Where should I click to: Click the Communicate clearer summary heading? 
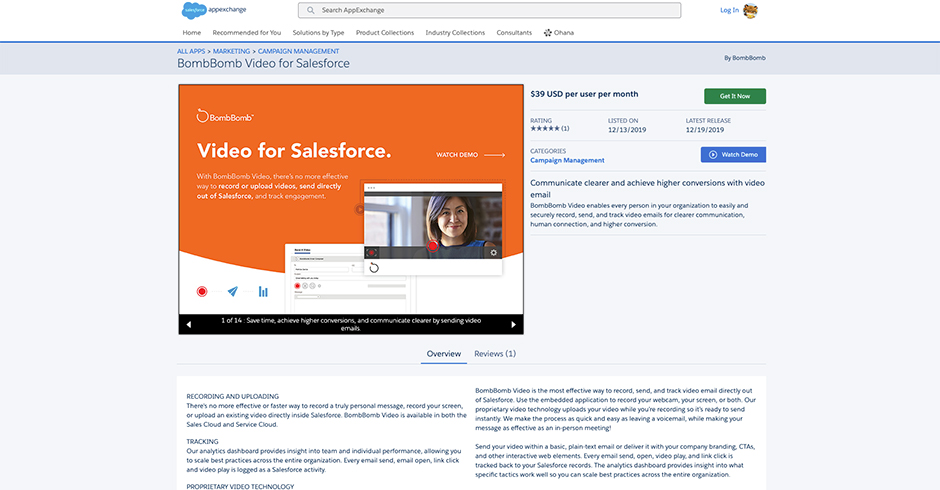point(647,188)
